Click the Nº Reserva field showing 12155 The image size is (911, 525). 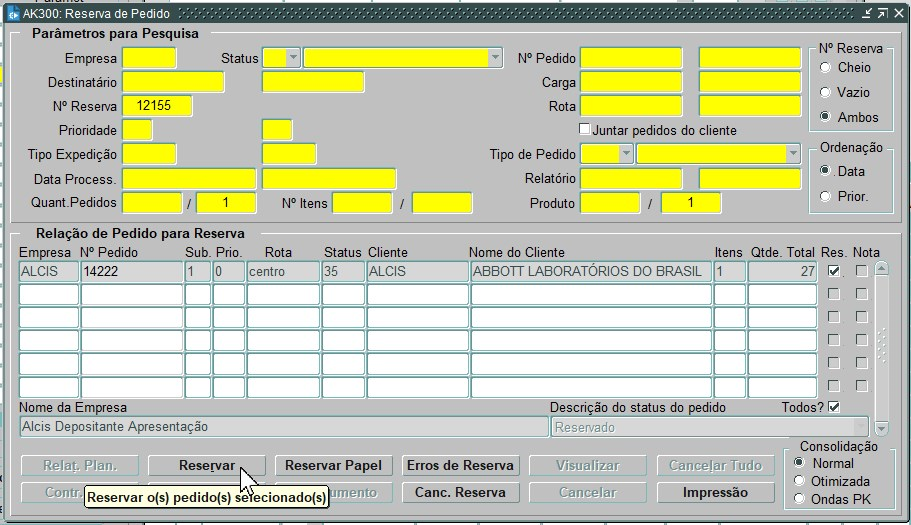[157, 106]
